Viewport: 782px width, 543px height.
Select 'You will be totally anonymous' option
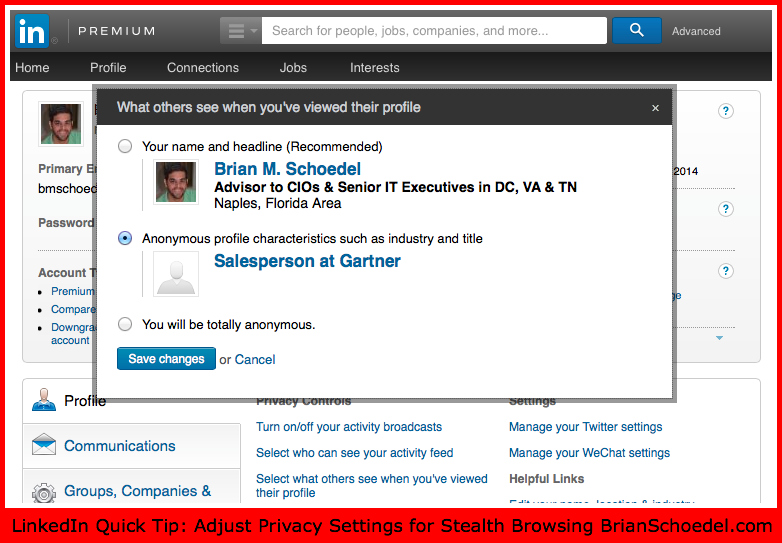tap(125, 325)
